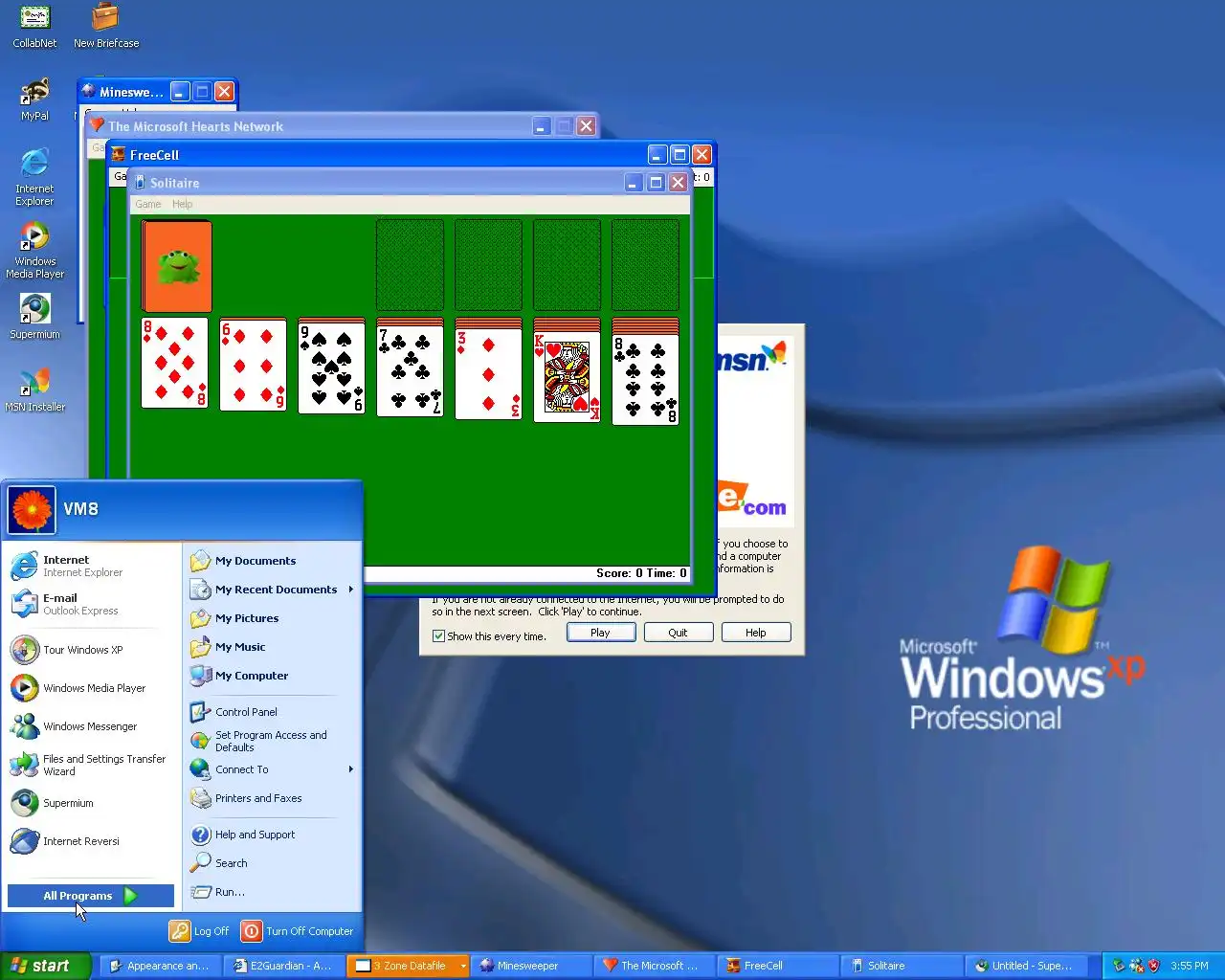Open Control Panel from the Start menu
Viewport: 1225px width, 980px height.
click(272, 712)
